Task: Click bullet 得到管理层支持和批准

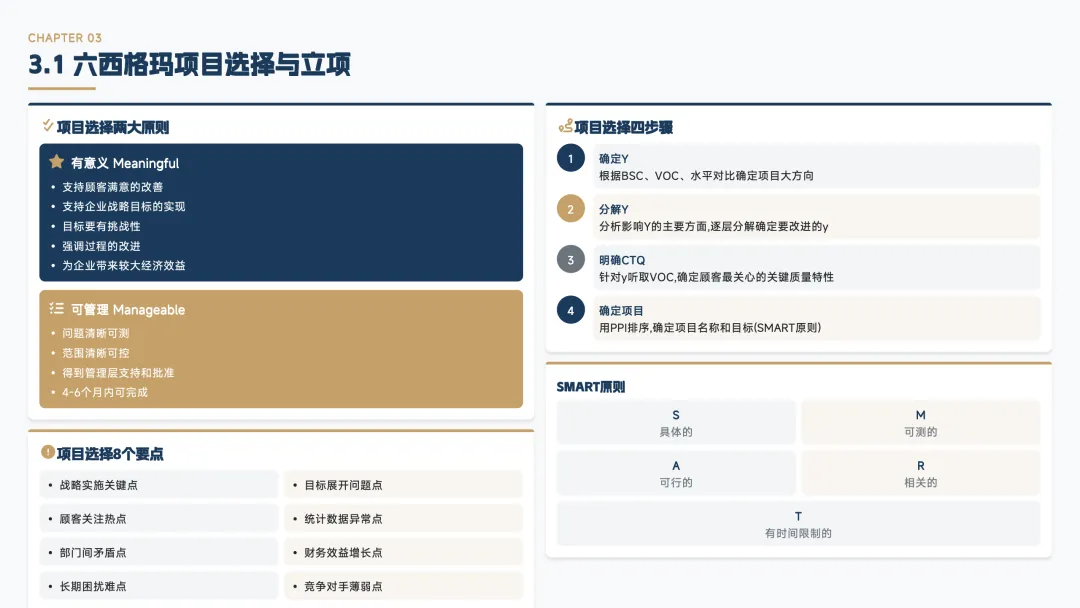Action: [118, 373]
